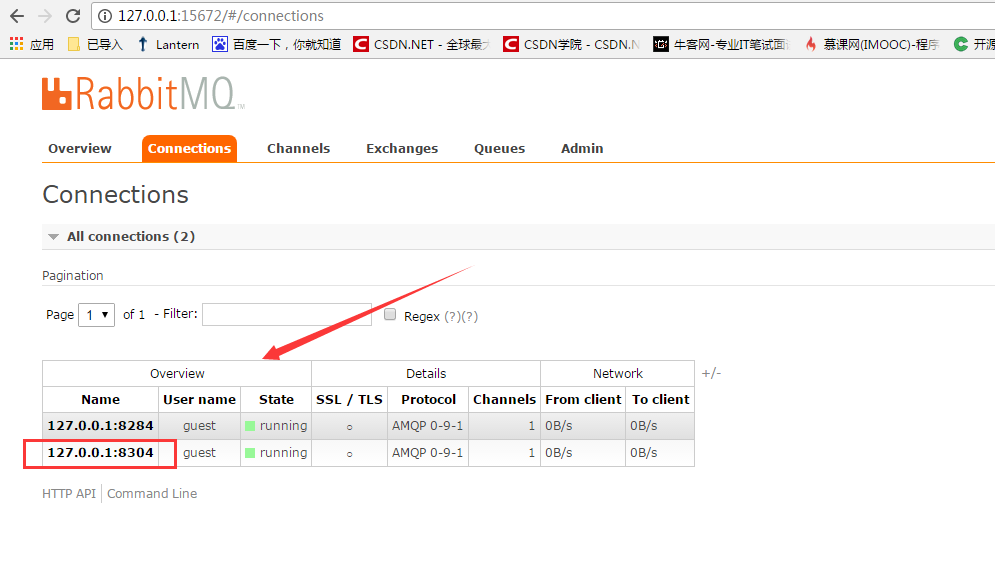Open connection 127.0.0.1:8284
The height and width of the screenshot is (585, 995).
pos(100,426)
